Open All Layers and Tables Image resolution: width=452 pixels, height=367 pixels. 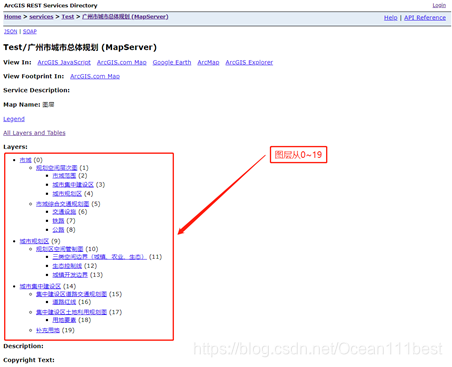coord(34,133)
